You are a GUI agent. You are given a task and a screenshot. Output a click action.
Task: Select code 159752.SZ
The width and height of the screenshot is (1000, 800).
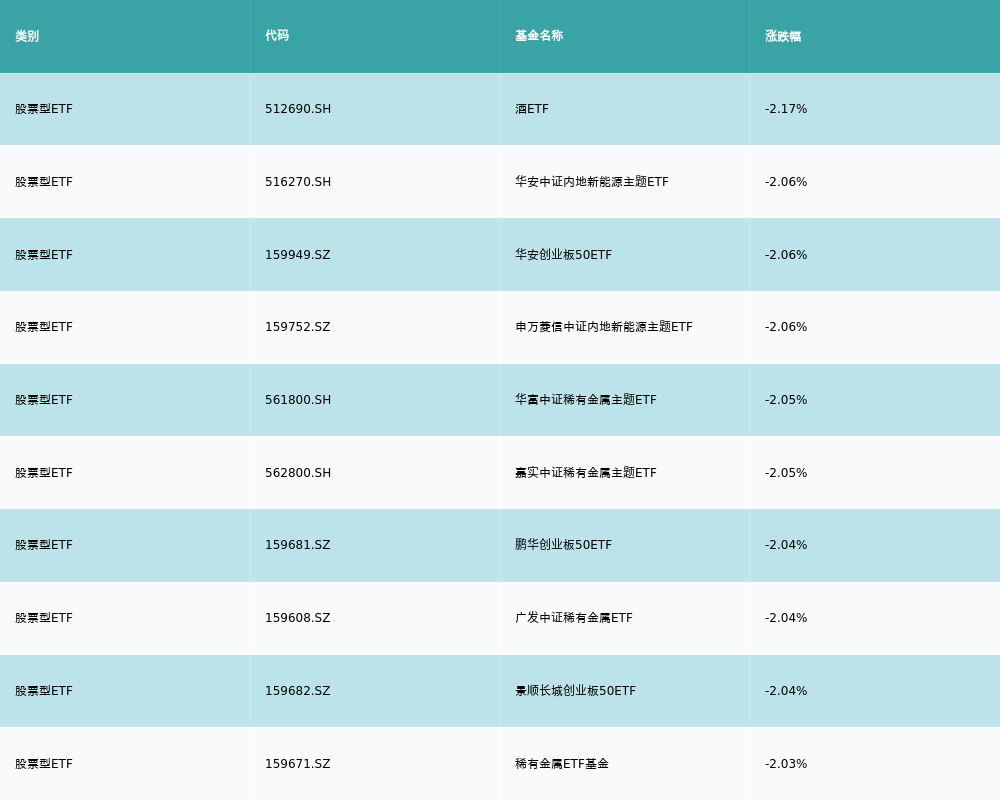pos(298,327)
